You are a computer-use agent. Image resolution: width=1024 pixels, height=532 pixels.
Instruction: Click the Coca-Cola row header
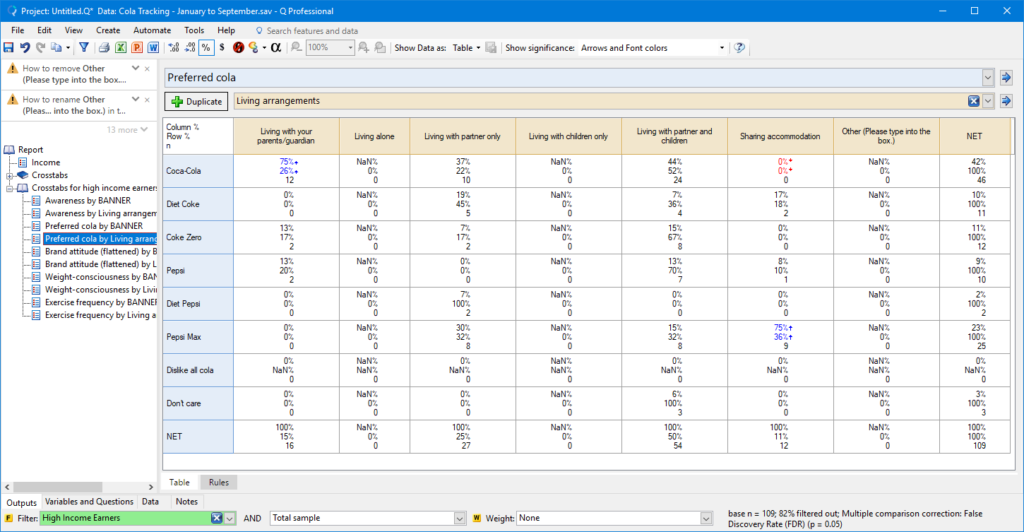[198, 171]
